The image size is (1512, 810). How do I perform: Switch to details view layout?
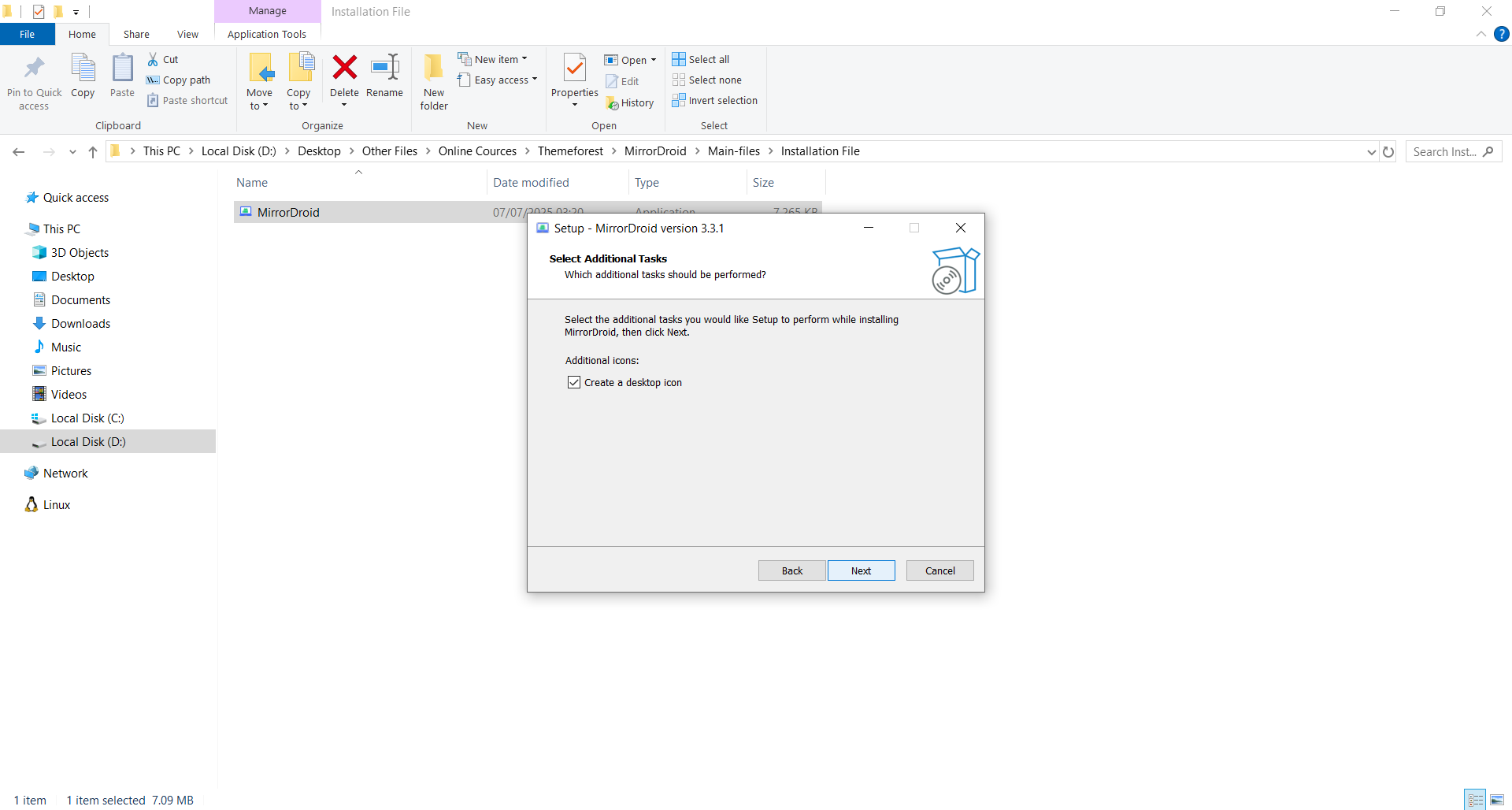tap(1475, 800)
